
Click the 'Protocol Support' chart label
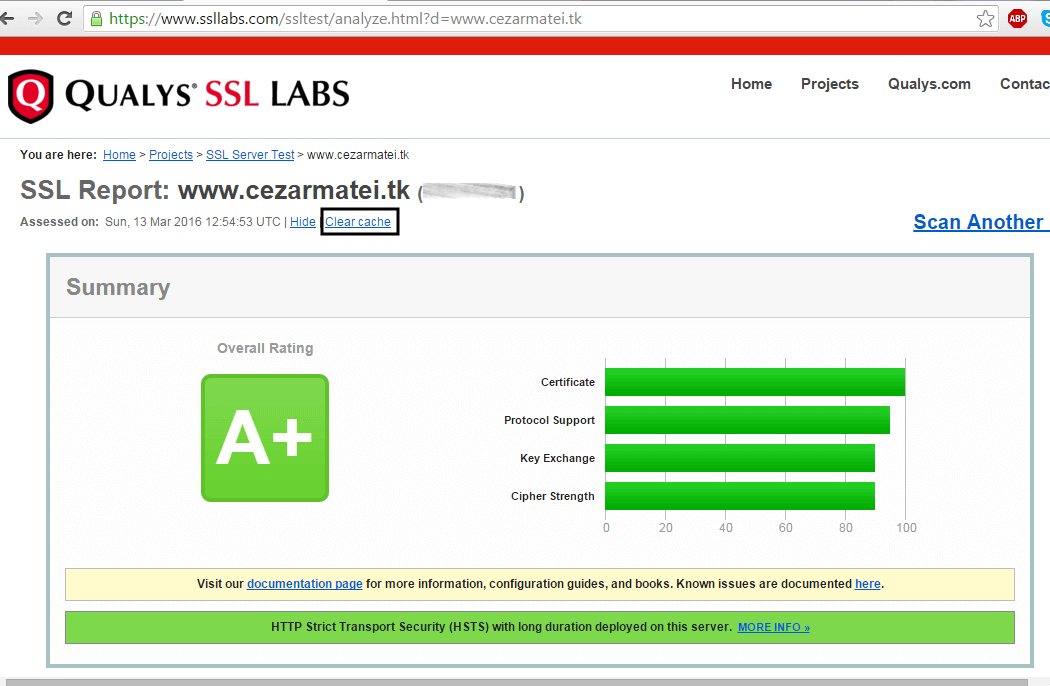pyautogui.click(x=549, y=420)
